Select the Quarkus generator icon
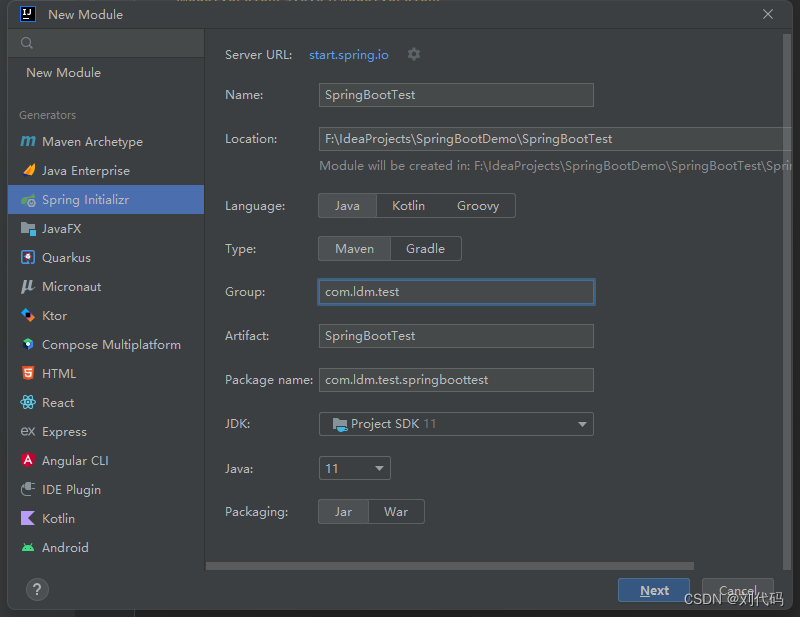The width and height of the screenshot is (800, 617). click(28, 258)
